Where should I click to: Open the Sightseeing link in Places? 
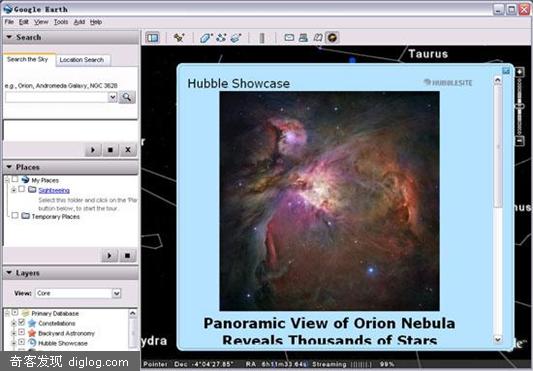click(x=54, y=190)
